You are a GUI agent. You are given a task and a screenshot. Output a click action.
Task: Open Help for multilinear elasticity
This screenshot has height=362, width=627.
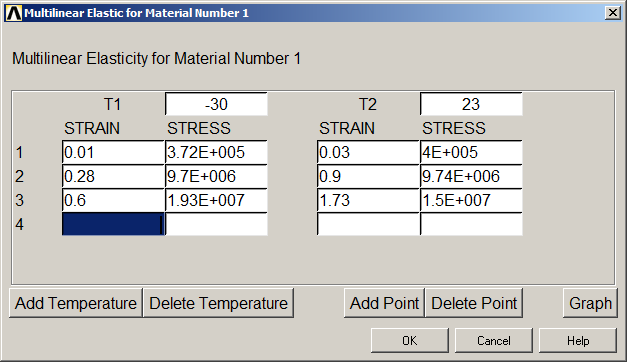click(578, 340)
